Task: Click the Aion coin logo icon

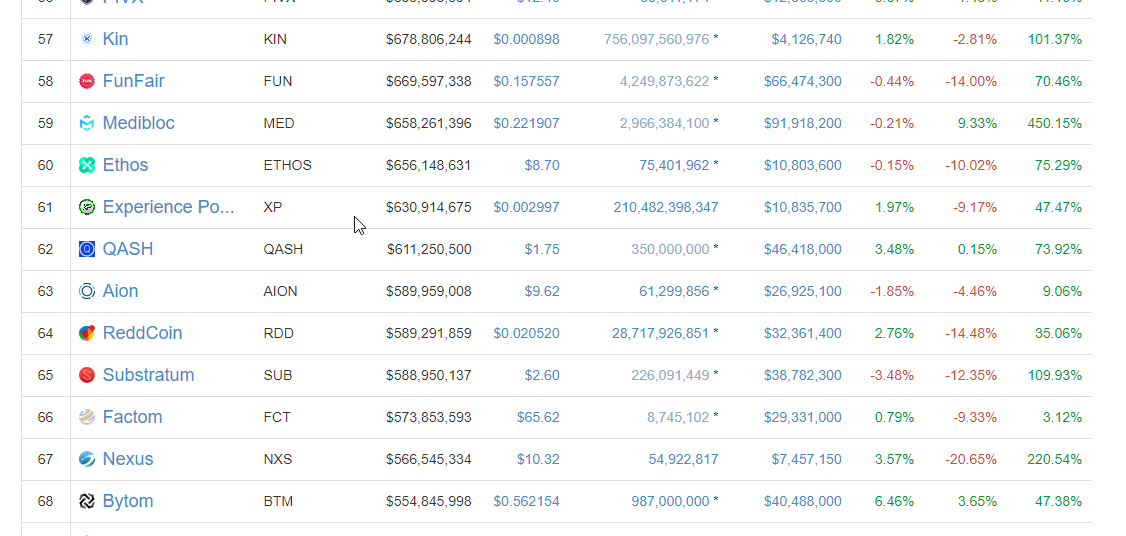Action: (87, 291)
